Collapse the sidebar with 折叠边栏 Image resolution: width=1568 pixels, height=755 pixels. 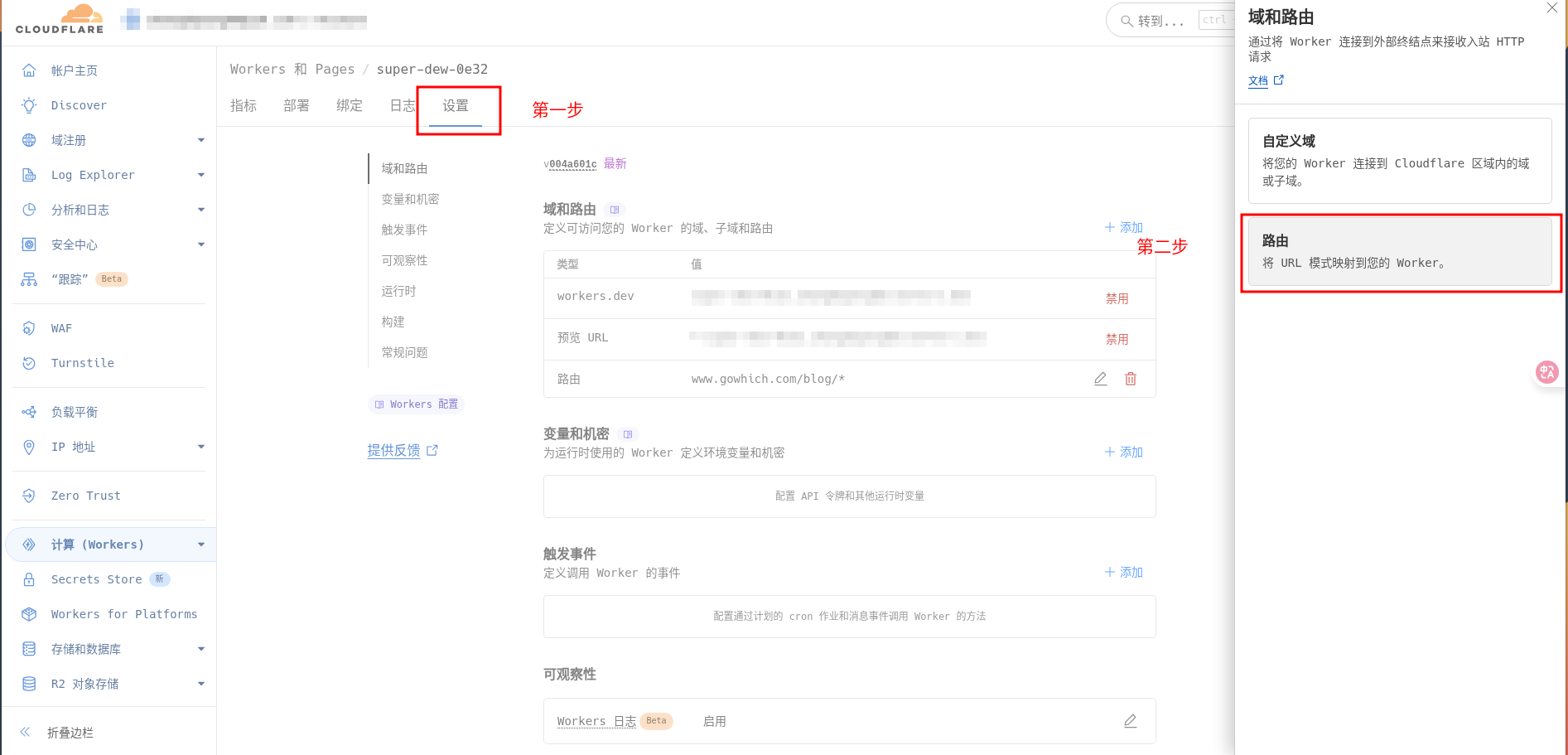(x=57, y=733)
